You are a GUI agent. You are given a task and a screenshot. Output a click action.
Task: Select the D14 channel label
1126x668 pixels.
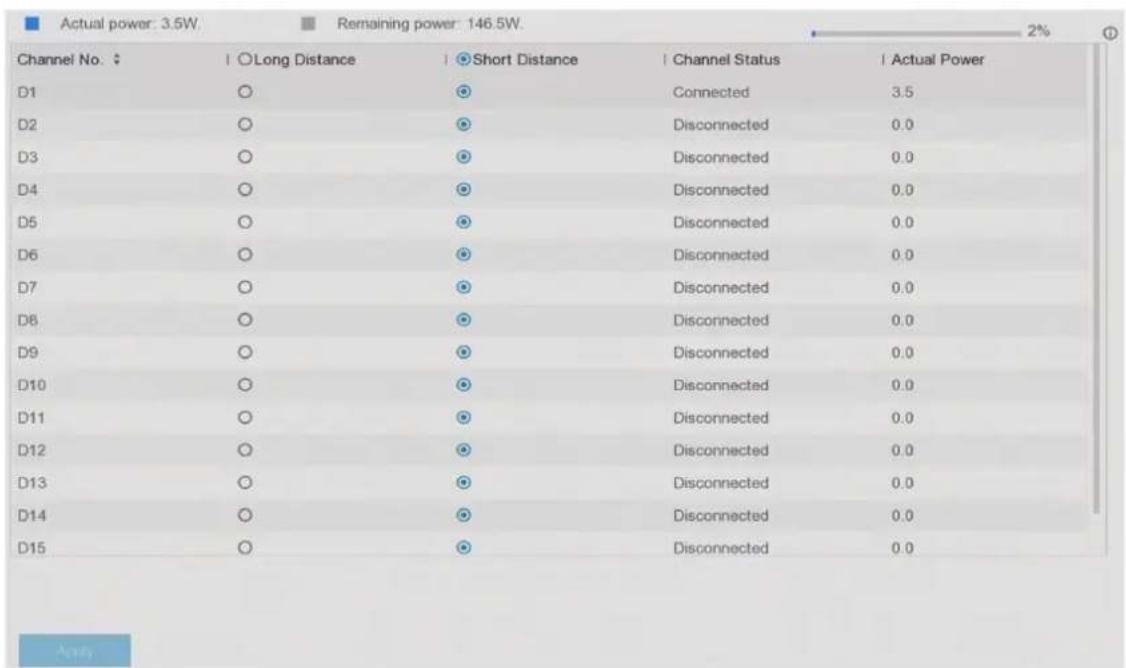(32, 515)
